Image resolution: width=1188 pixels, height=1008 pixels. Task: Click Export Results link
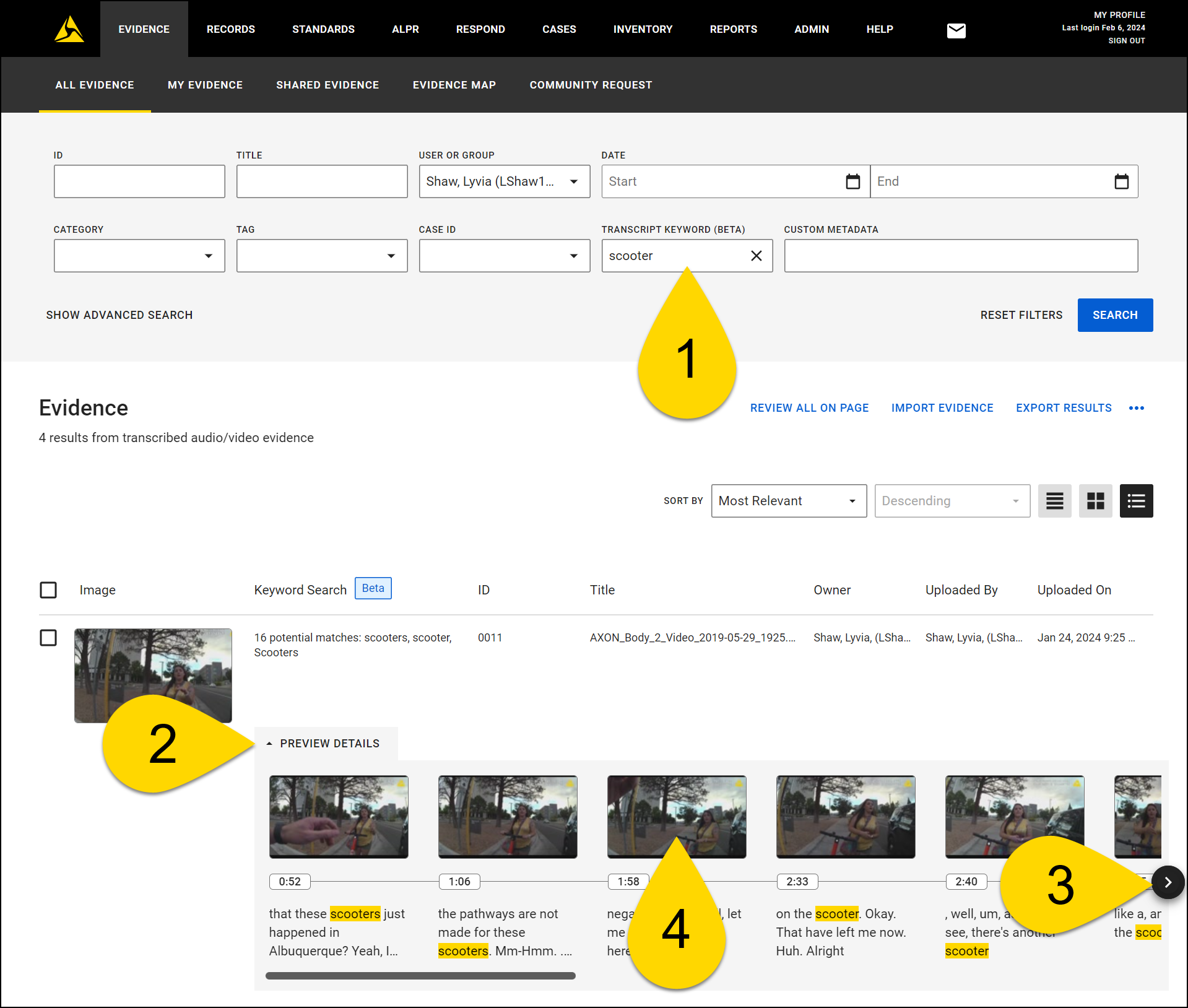[x=1063, y=408]
